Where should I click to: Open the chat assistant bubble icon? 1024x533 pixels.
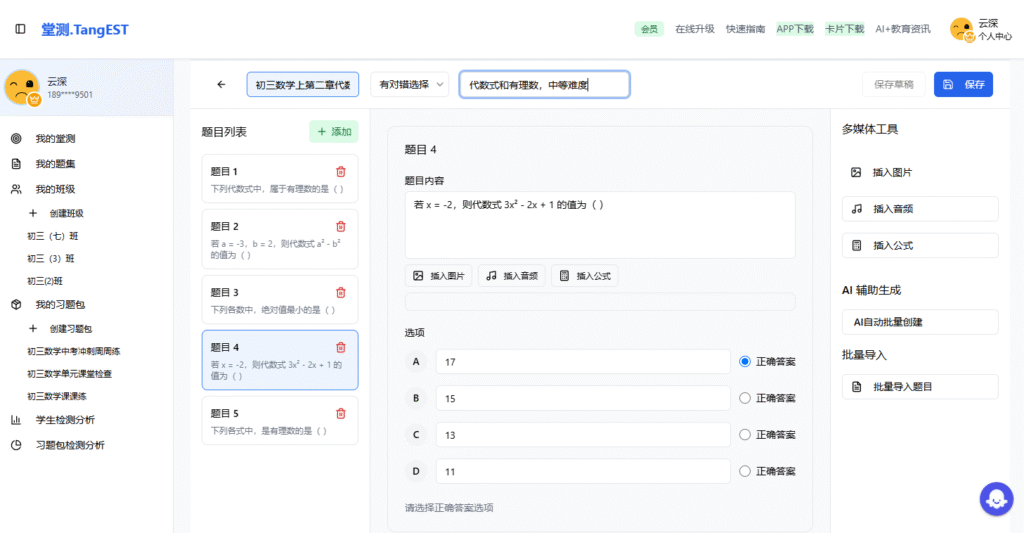(x=996, y=497)
